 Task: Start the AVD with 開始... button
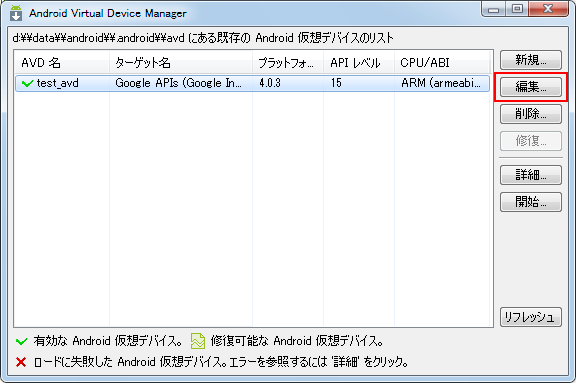click(x=530, y=202)
